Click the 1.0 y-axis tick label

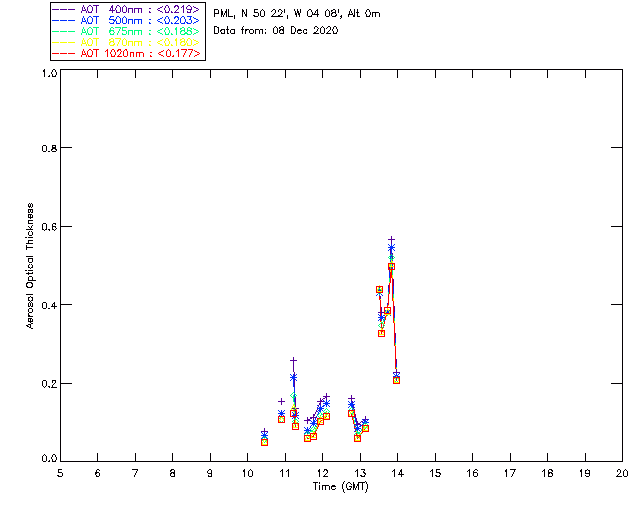(49, 73)
